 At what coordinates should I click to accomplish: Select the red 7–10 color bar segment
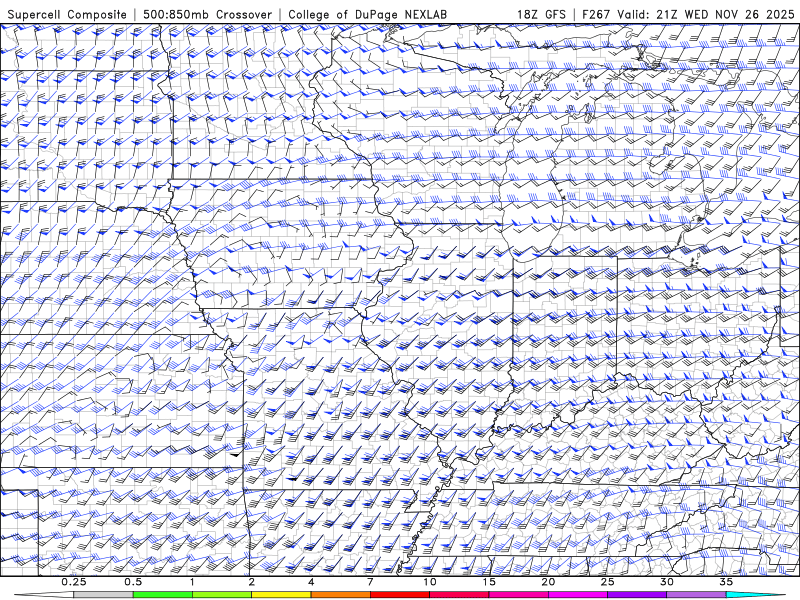click(399, 595)
